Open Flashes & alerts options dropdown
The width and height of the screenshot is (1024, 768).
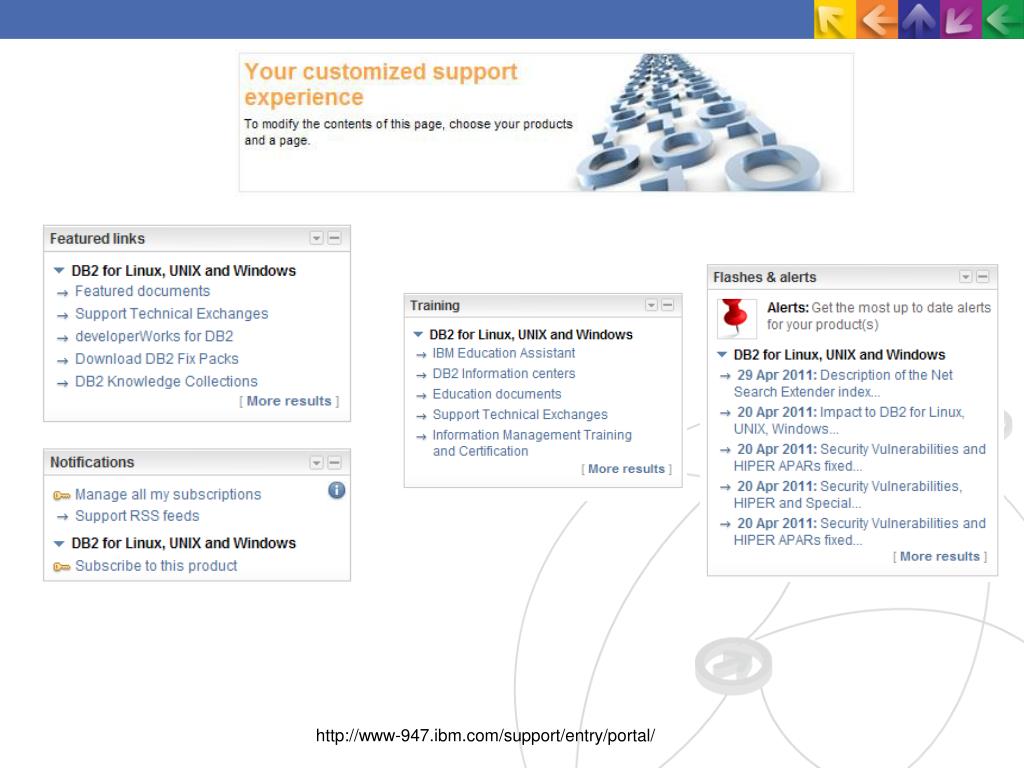[965, 277]
